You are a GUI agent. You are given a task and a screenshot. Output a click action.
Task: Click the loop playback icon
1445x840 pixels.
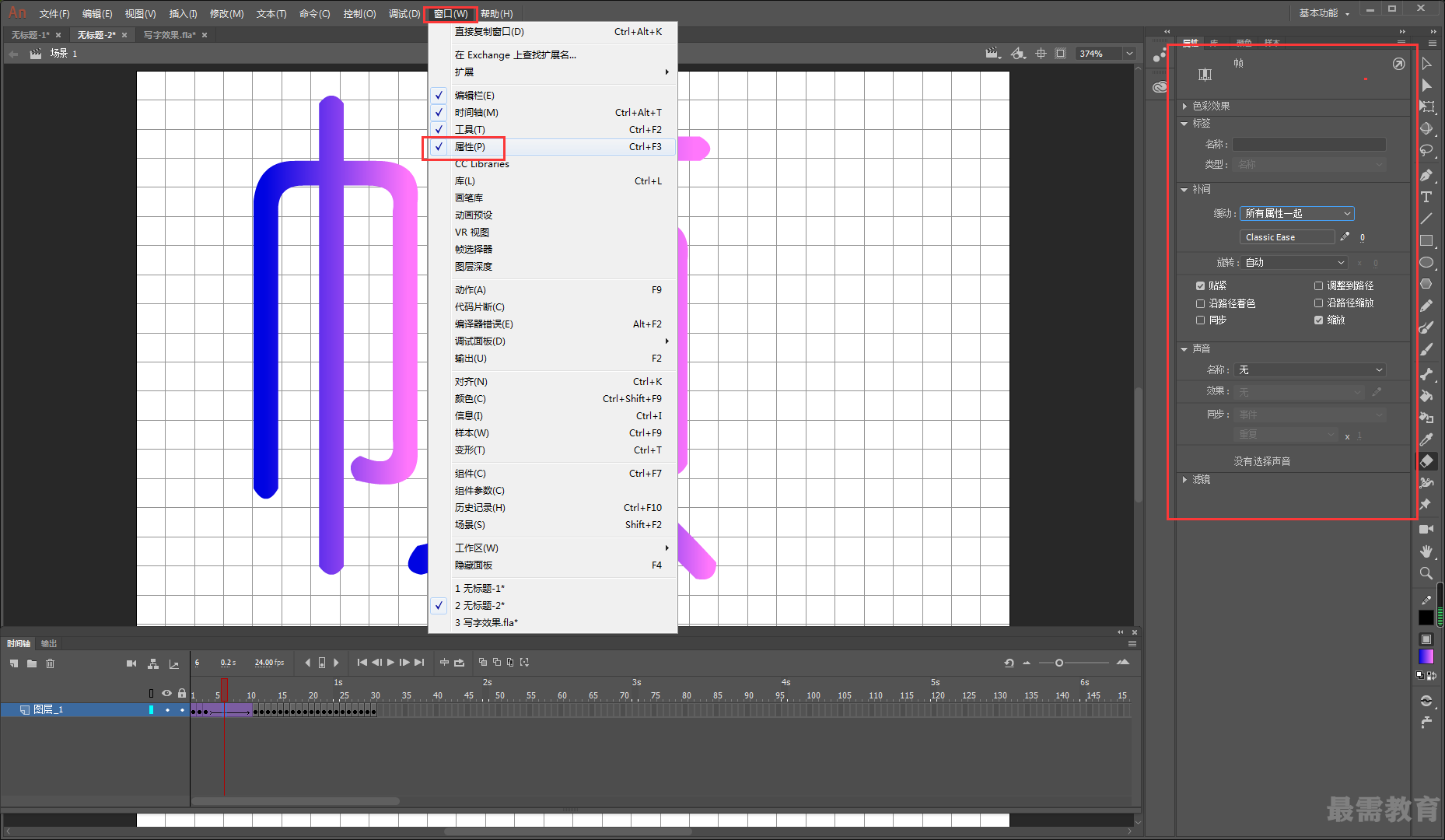460,663
